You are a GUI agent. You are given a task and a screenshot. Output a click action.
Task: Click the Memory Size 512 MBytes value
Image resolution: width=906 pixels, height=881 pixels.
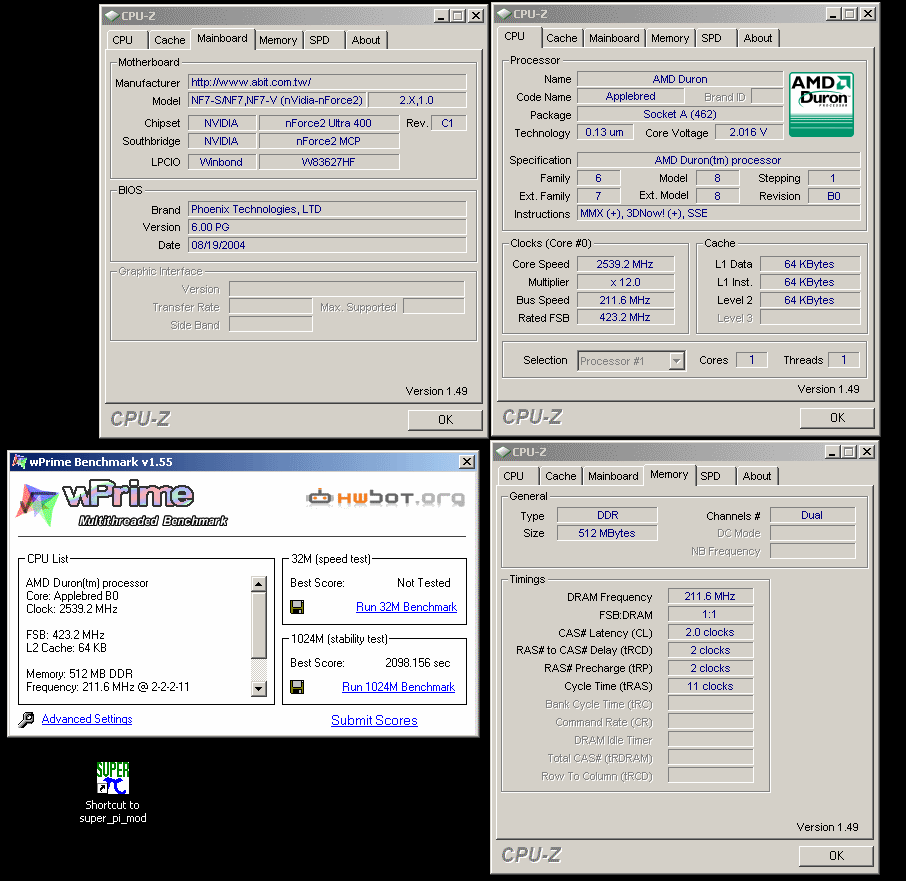[x=607, y=533]
